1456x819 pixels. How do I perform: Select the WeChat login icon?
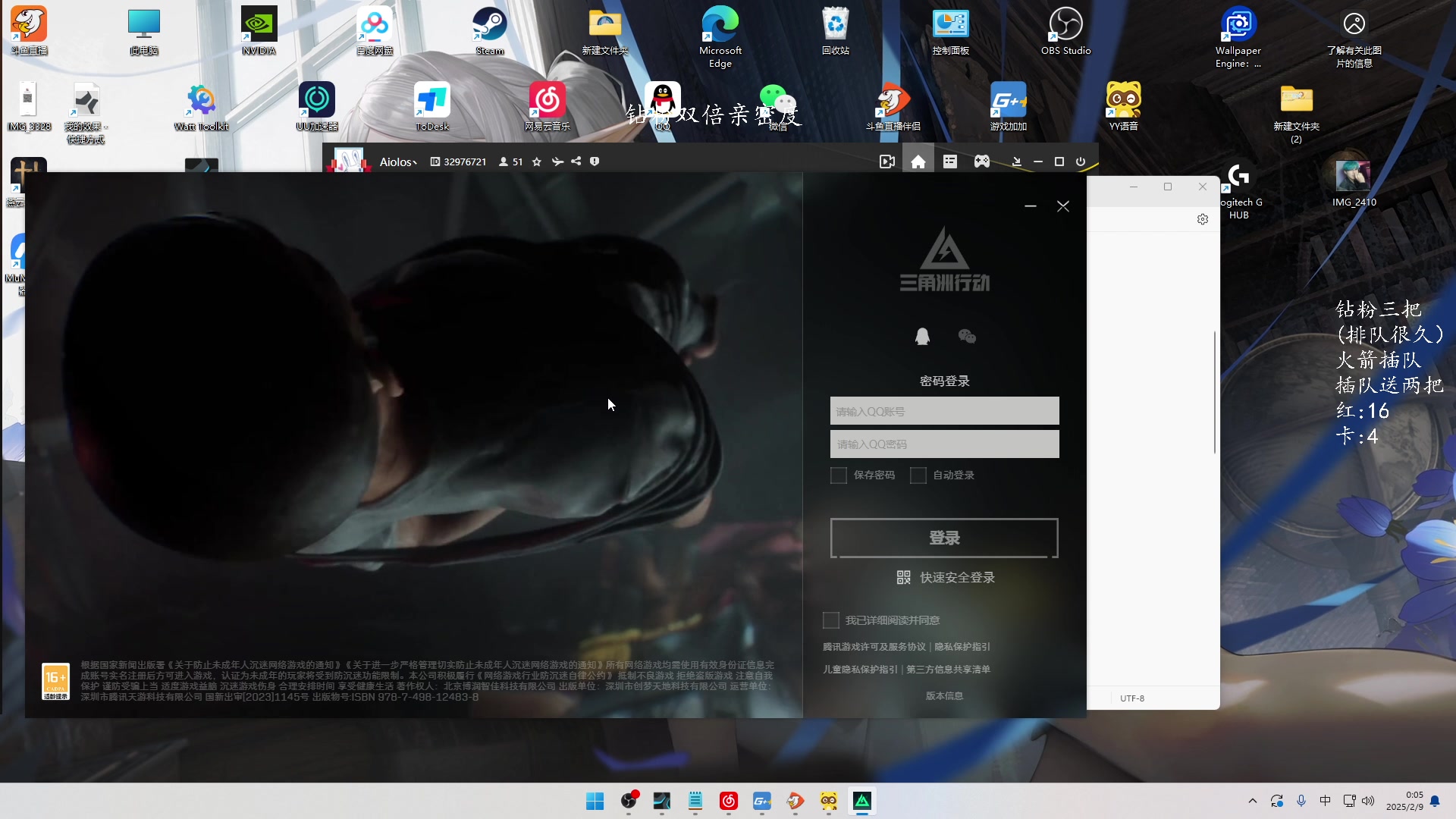click(x=967, y=337)
